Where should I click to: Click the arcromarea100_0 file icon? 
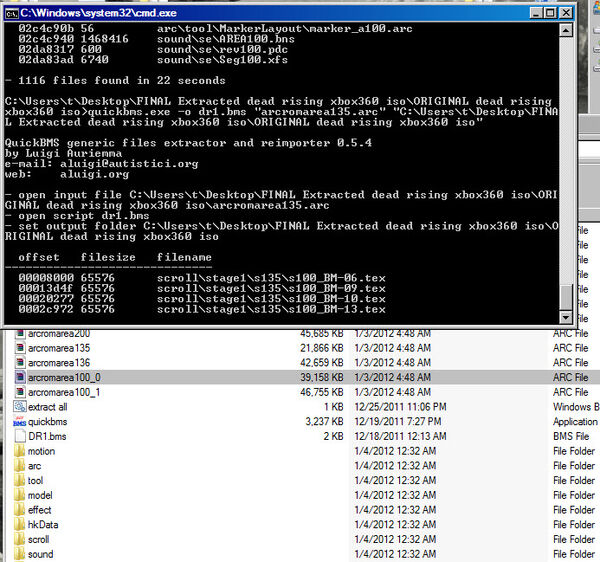(20, 378)
